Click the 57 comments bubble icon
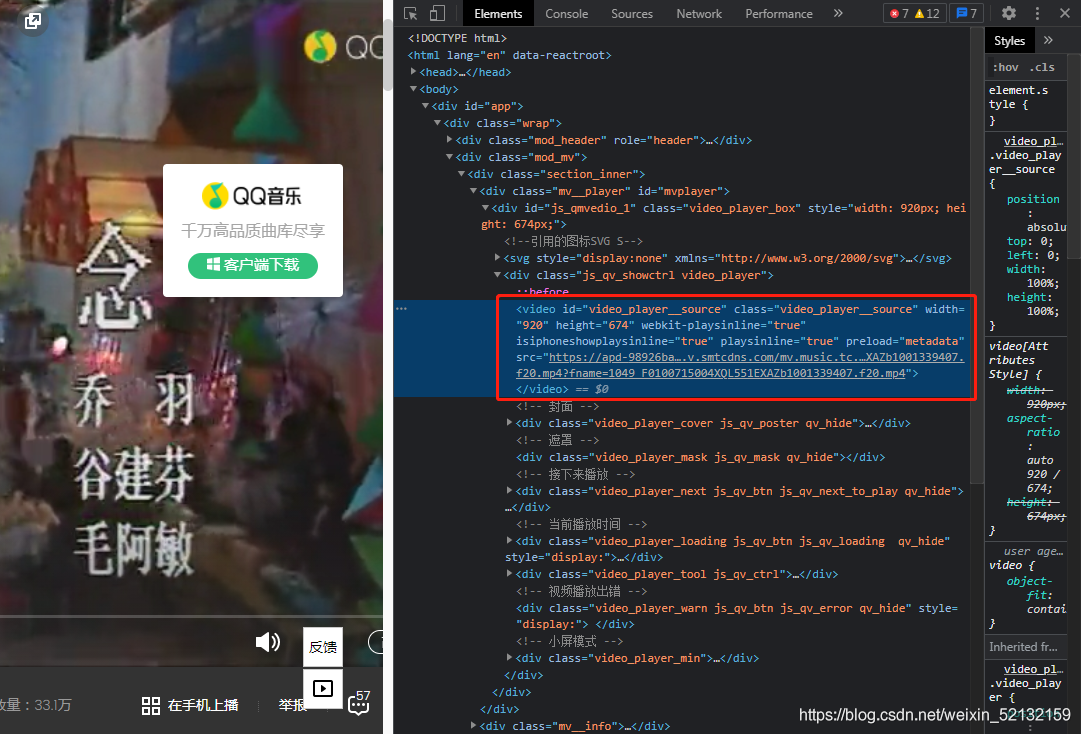 [358, 703]
